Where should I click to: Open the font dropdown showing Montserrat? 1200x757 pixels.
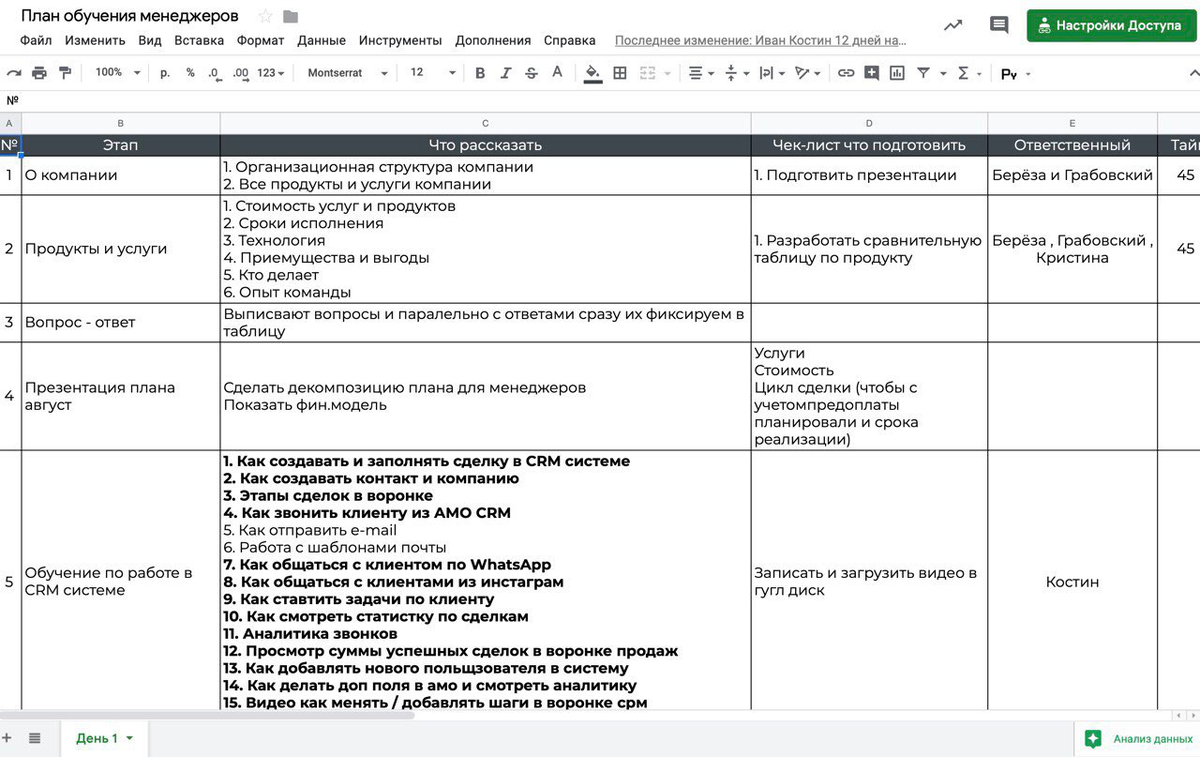345,73
